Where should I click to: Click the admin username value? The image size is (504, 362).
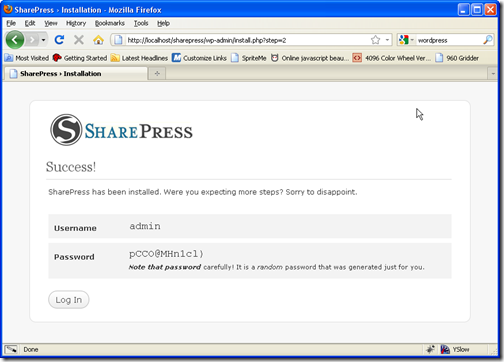(145, 226)
